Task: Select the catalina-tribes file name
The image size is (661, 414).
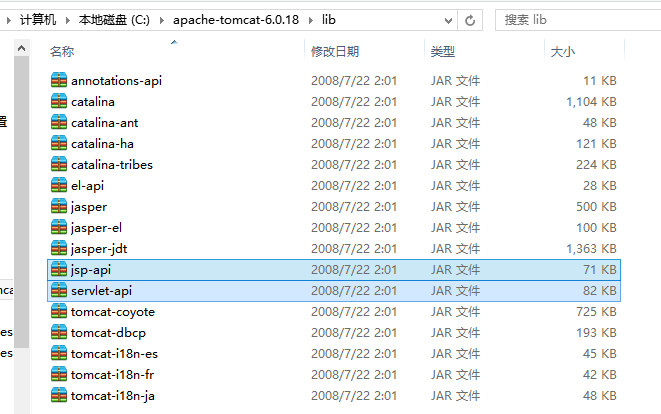Action: click(112, 164)
